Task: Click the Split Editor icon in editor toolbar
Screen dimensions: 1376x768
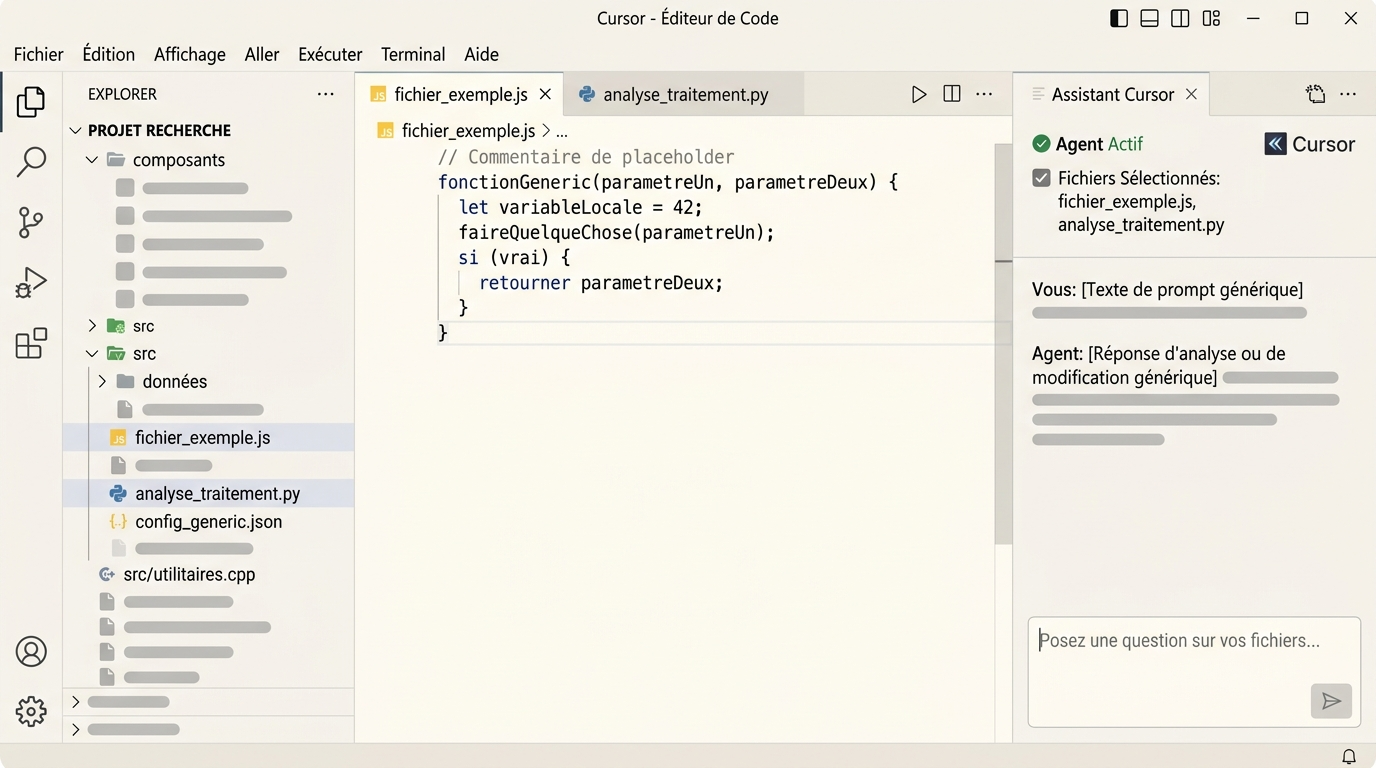Action: pos(952,94)
